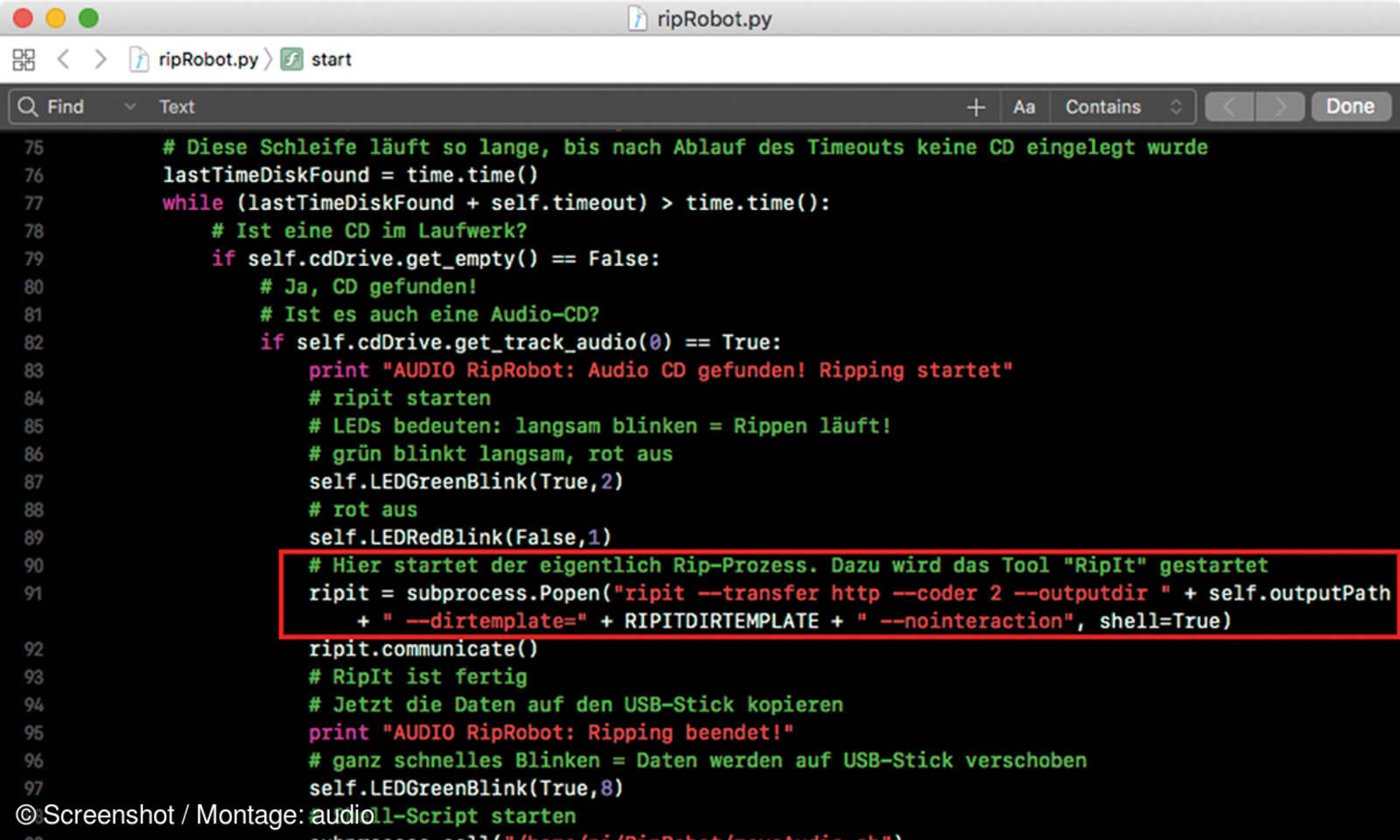Open the Contains match-type dropdown

1123,107
